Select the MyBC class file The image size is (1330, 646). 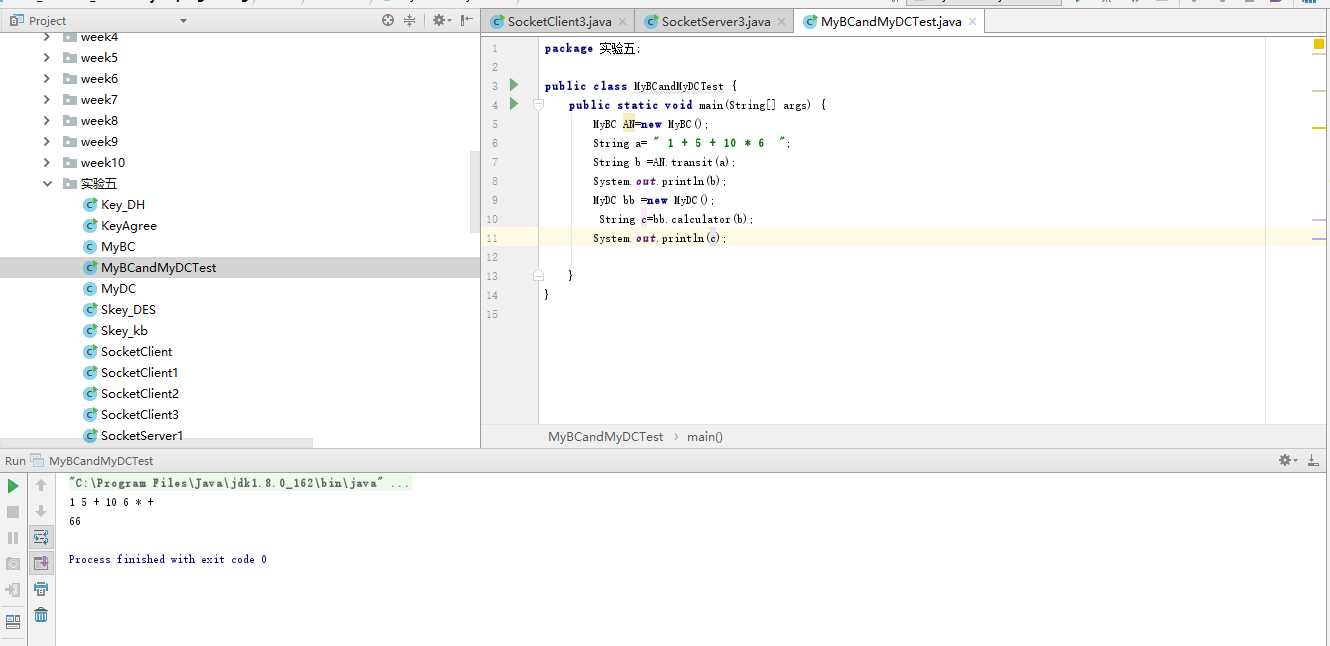coord(118,247)
